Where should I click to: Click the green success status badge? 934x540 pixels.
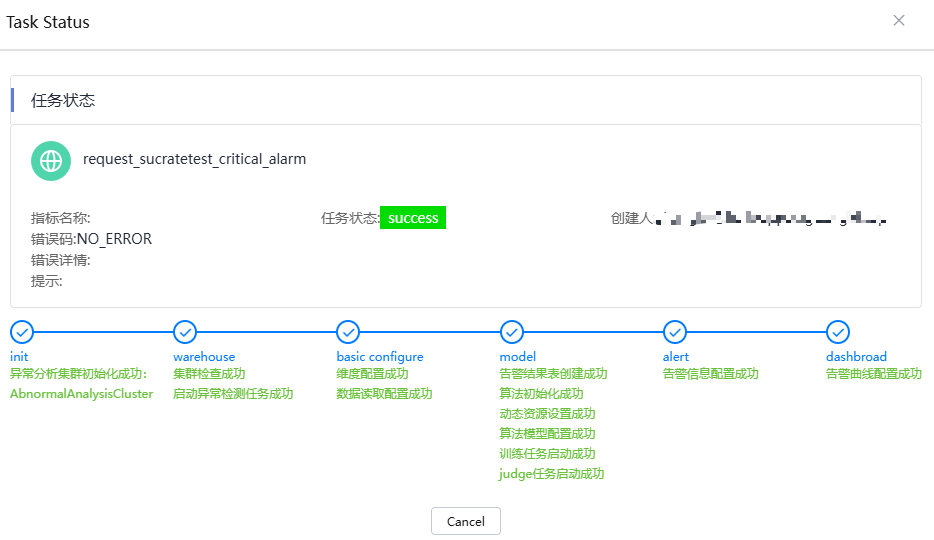(x=413, y=218)
